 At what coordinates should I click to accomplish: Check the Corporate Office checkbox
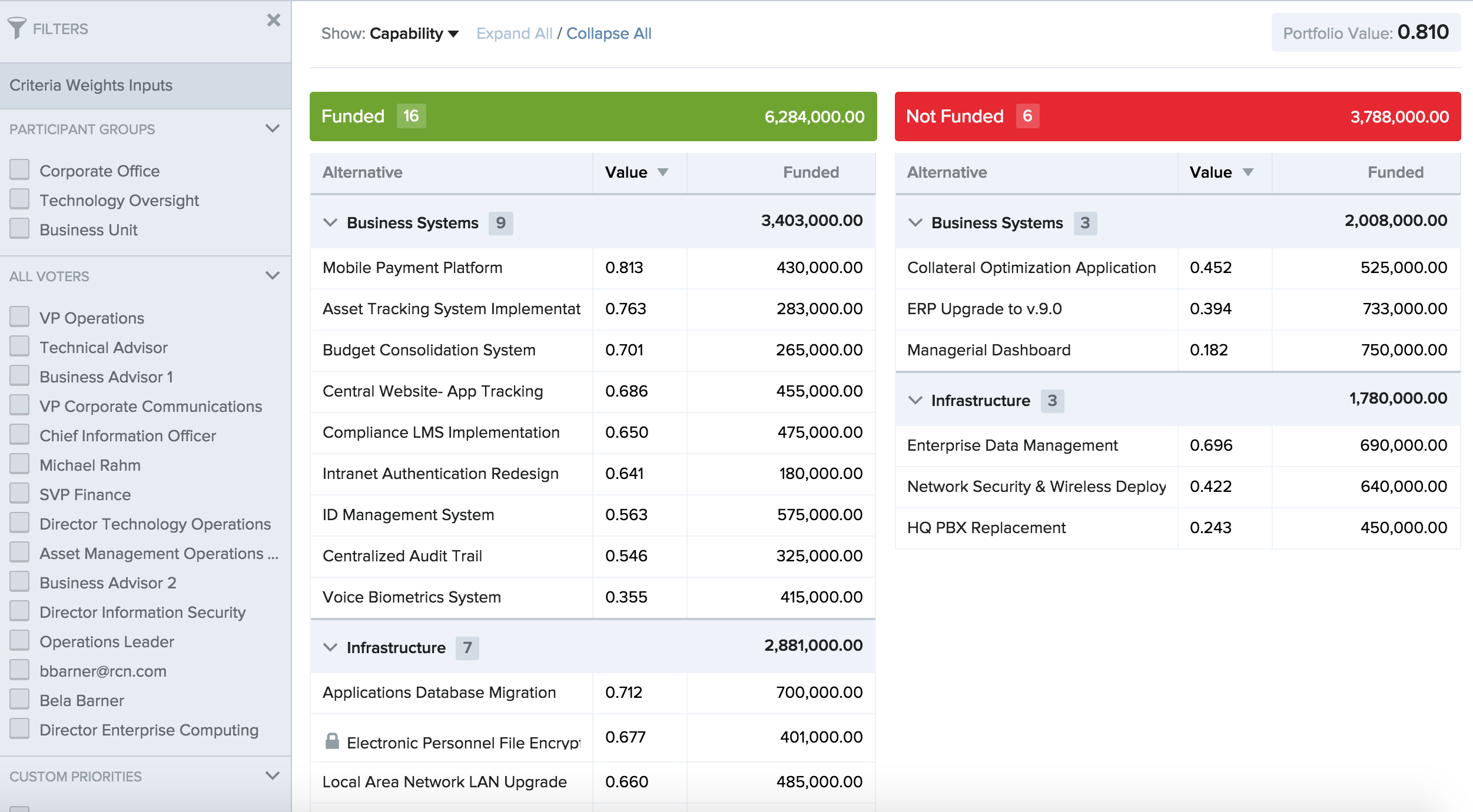pyautogui.click(x=19, y=170)
